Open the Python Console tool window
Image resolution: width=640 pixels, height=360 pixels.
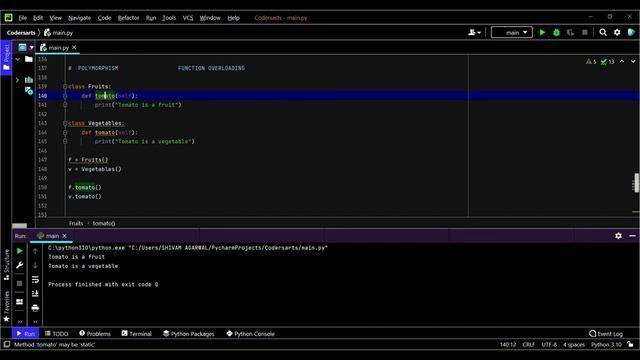click(250, 333)
